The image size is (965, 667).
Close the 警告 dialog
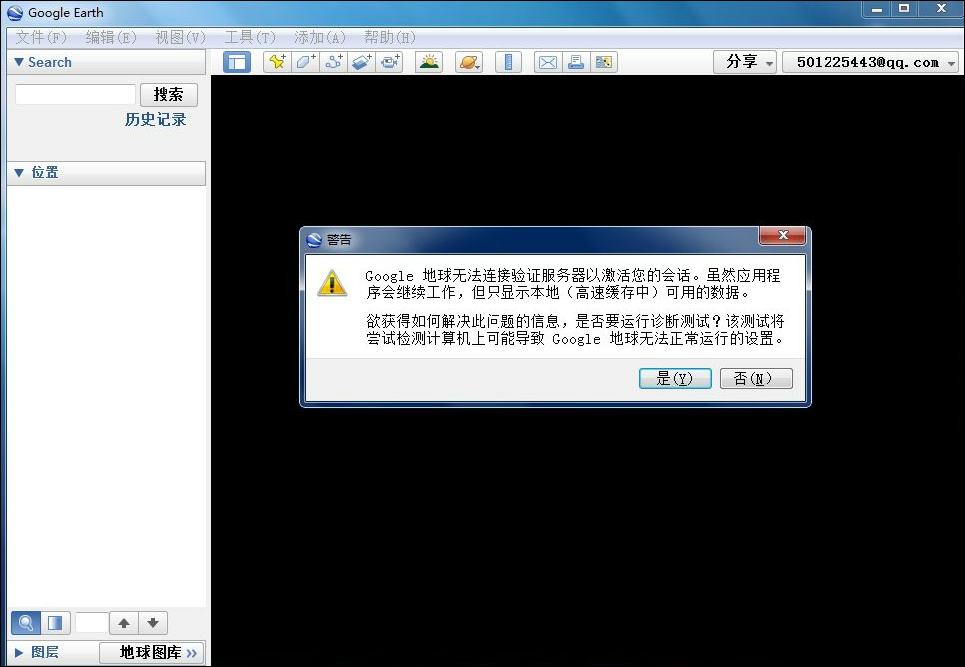click(x=783, y=235)
